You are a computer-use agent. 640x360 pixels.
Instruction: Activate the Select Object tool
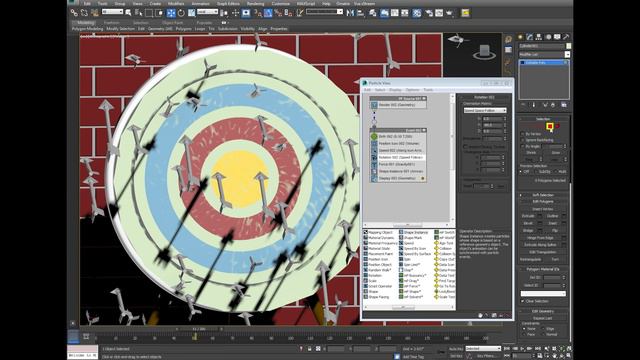pyautogui.click(x=128, y=13)
